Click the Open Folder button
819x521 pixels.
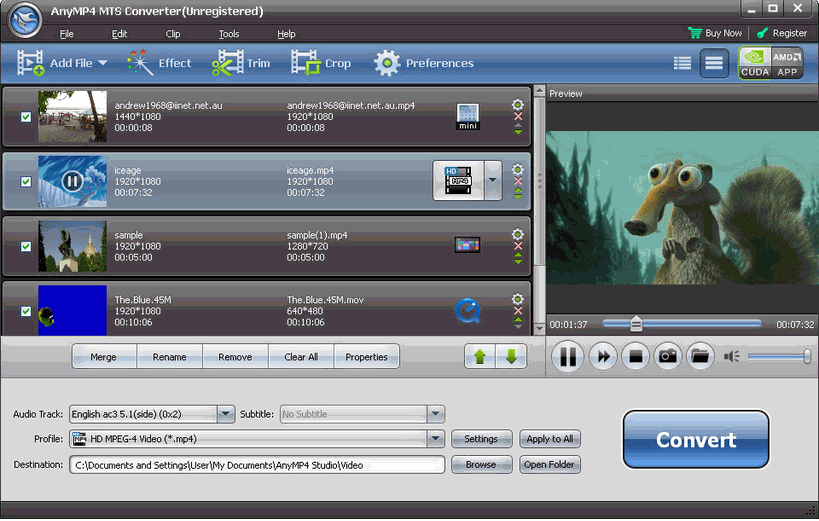point(549,465)
